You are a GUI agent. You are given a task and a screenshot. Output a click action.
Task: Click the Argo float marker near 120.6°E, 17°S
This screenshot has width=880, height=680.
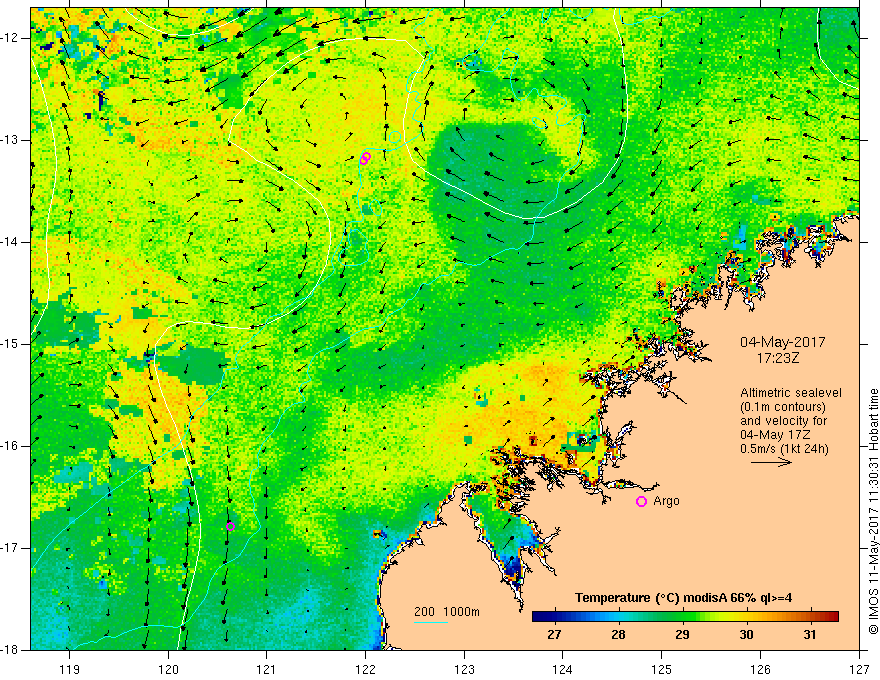(x=230, y=526)
